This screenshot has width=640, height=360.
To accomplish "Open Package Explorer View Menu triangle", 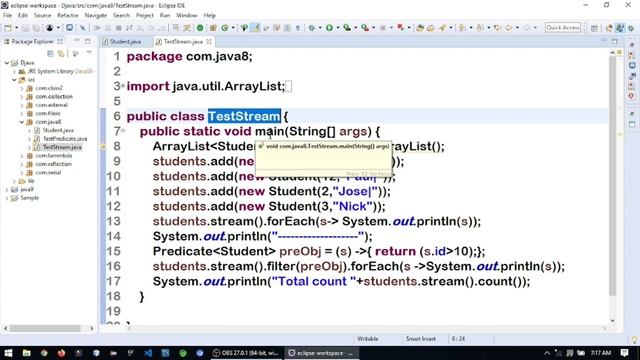I will (89, 53).
